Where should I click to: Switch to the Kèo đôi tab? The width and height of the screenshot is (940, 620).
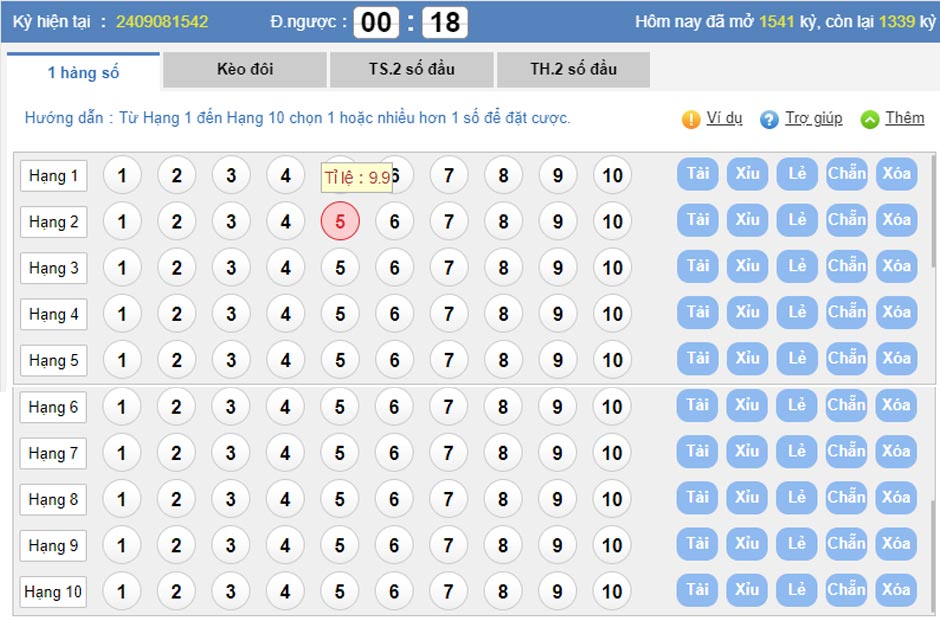click(245, 70)
